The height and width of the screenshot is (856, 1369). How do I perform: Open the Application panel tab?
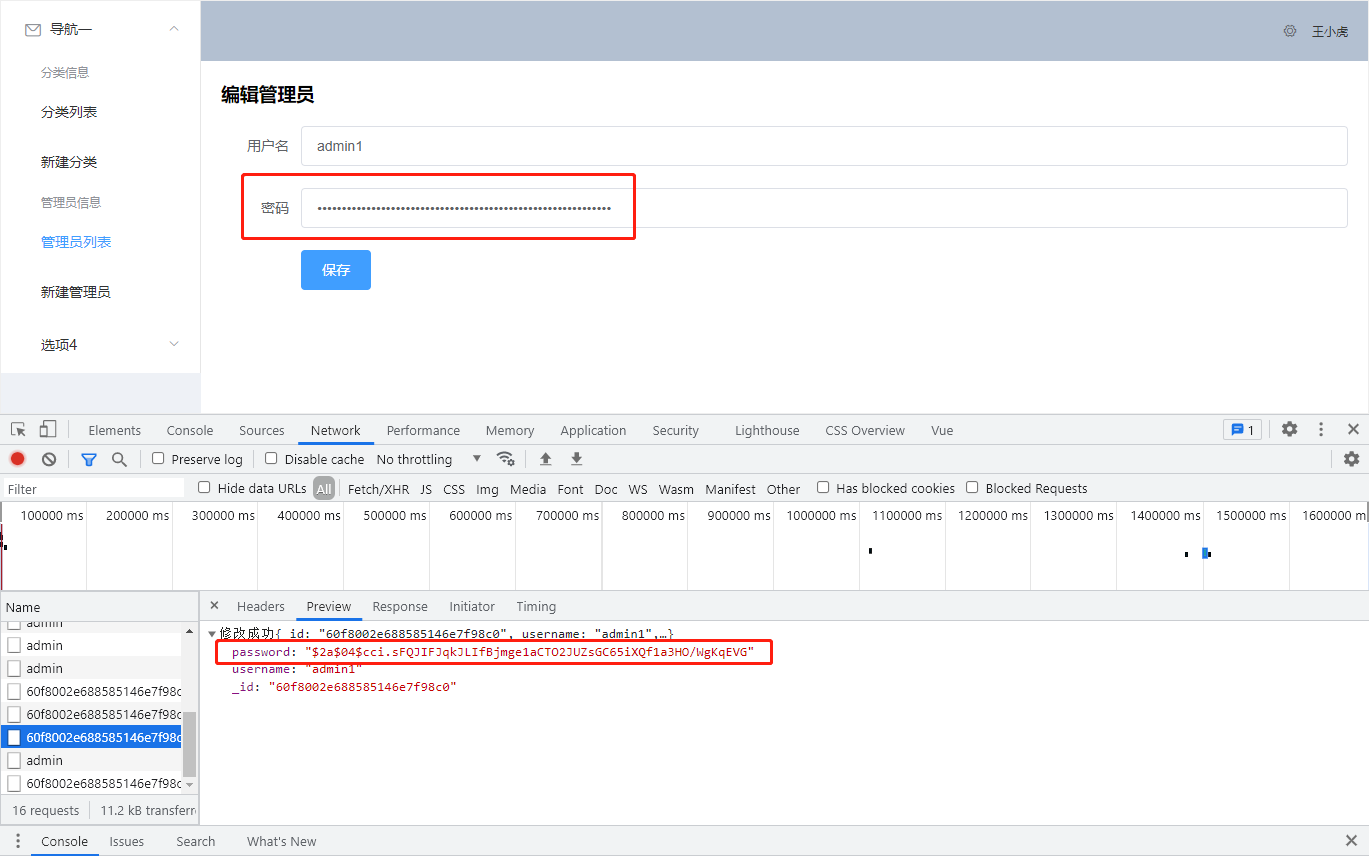593,430
